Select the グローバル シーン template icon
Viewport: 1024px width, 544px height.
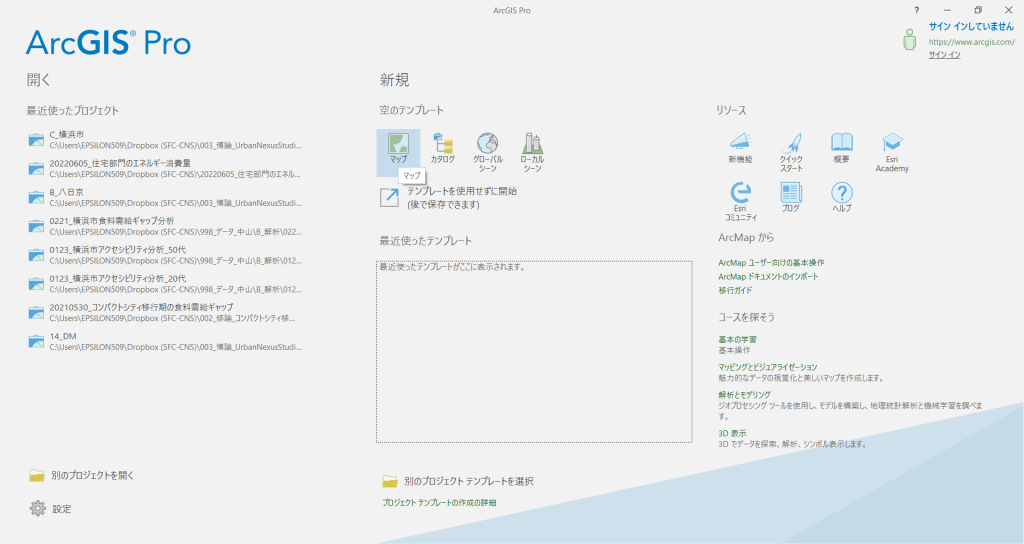point(487,143)
